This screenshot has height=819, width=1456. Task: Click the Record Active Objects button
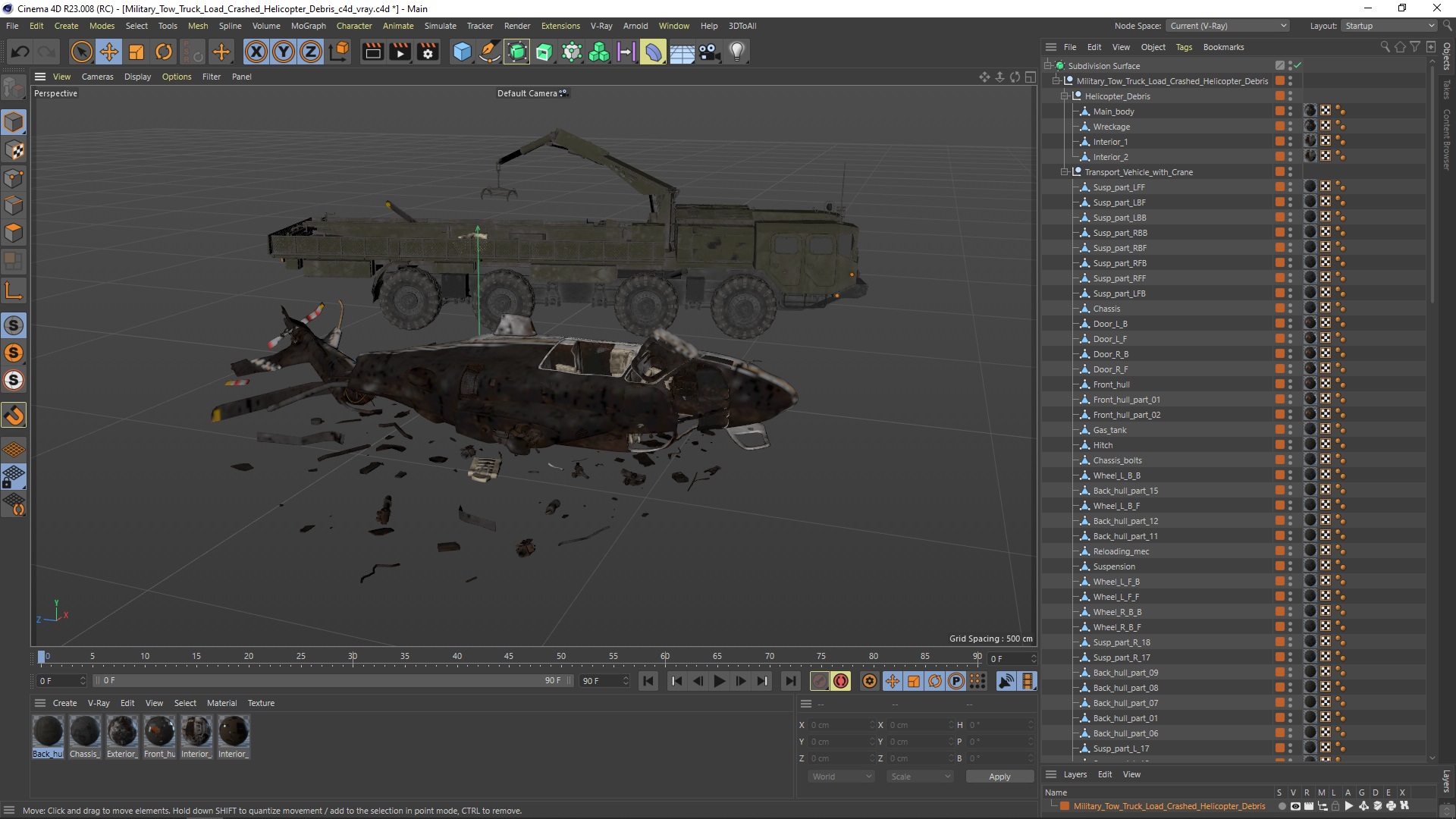click(819, 681)
